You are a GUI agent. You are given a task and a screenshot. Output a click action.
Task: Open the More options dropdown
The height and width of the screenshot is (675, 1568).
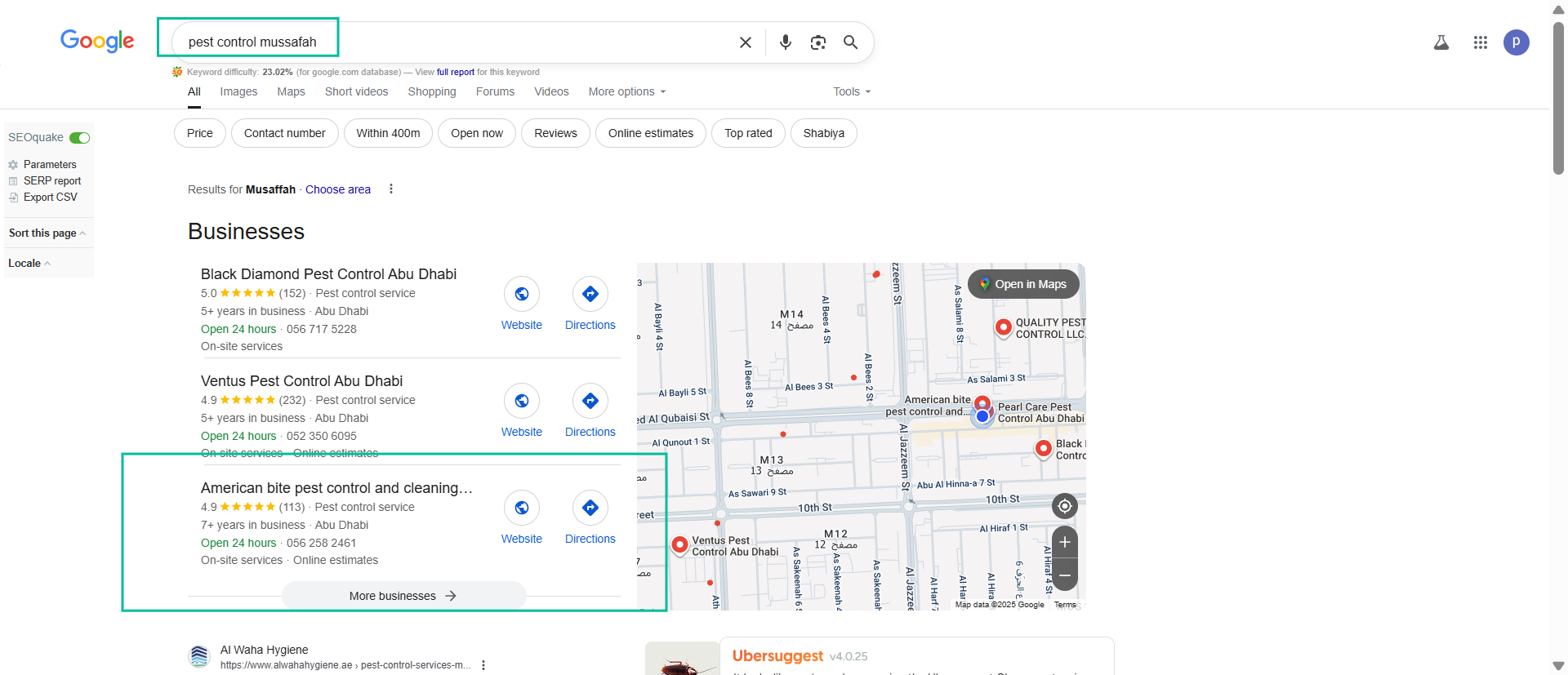pyautogui.click(x=626, y=91)
